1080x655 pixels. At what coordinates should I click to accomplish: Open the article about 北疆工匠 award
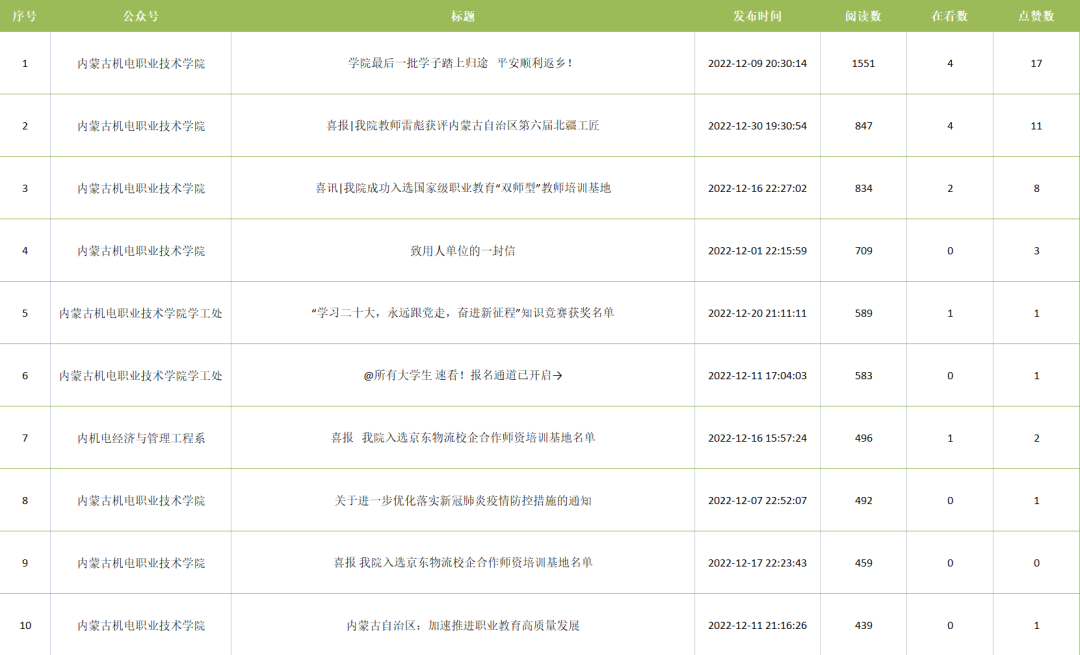click(x=462, y=126)
